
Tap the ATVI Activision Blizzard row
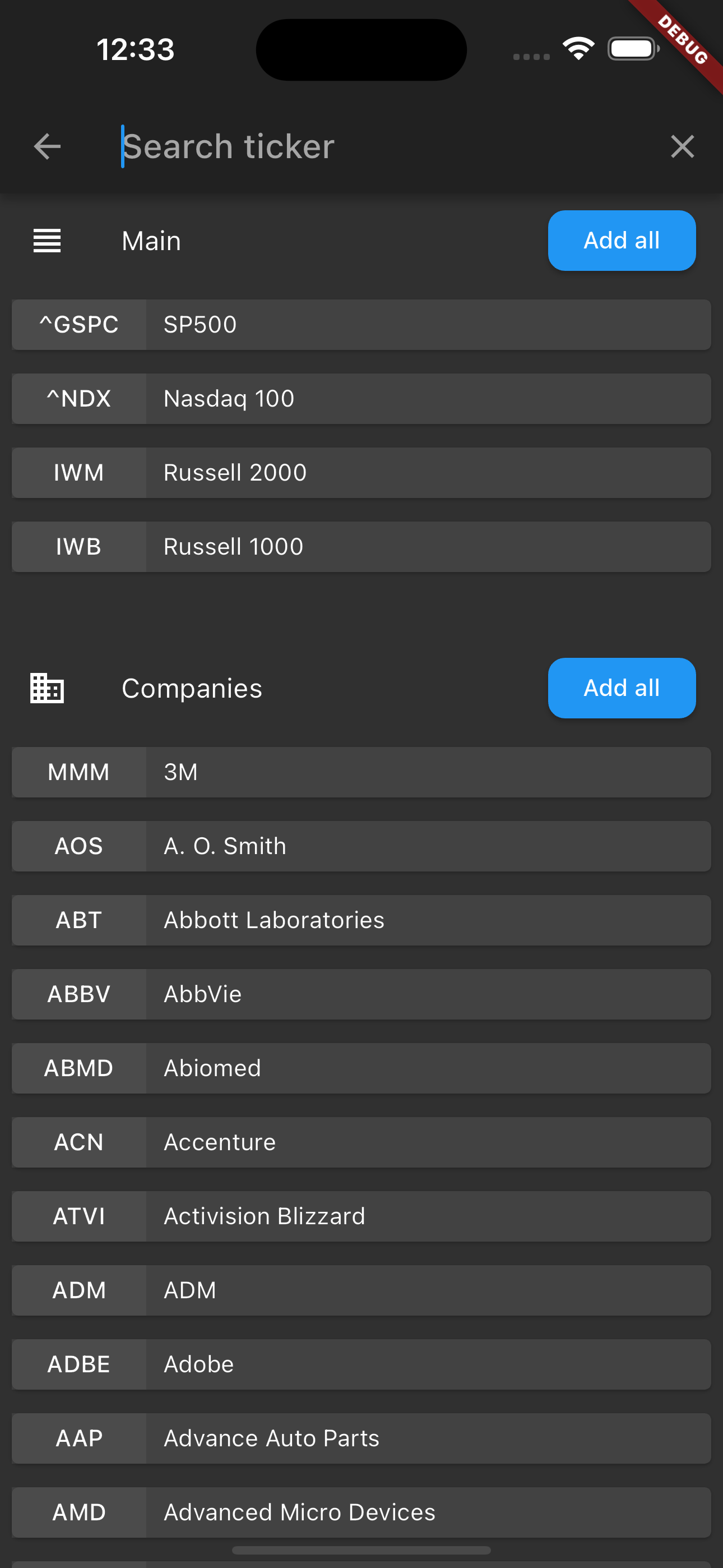(x=361, y=1216)
